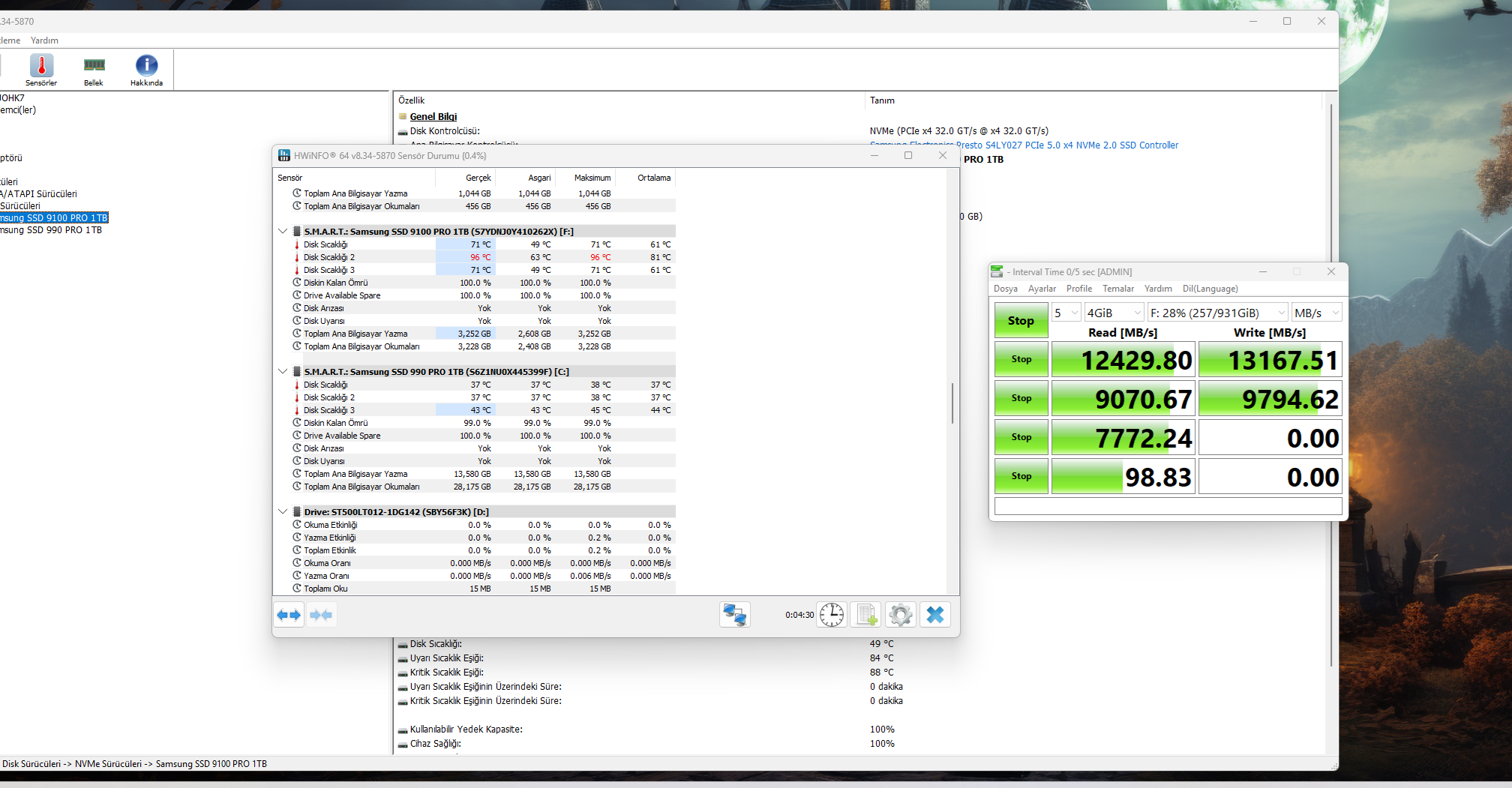
Task: Select A/ATAPI Sürücüleri in device tree
Action: click(x=39, y=194)
